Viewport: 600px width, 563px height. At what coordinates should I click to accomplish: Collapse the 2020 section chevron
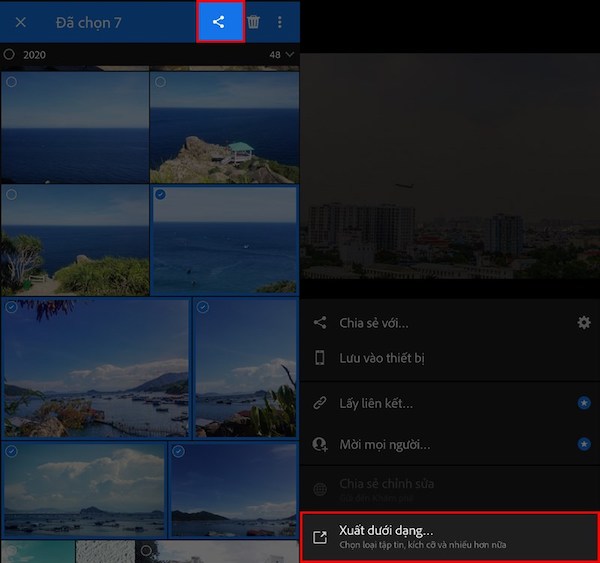(x=291, y=54)
